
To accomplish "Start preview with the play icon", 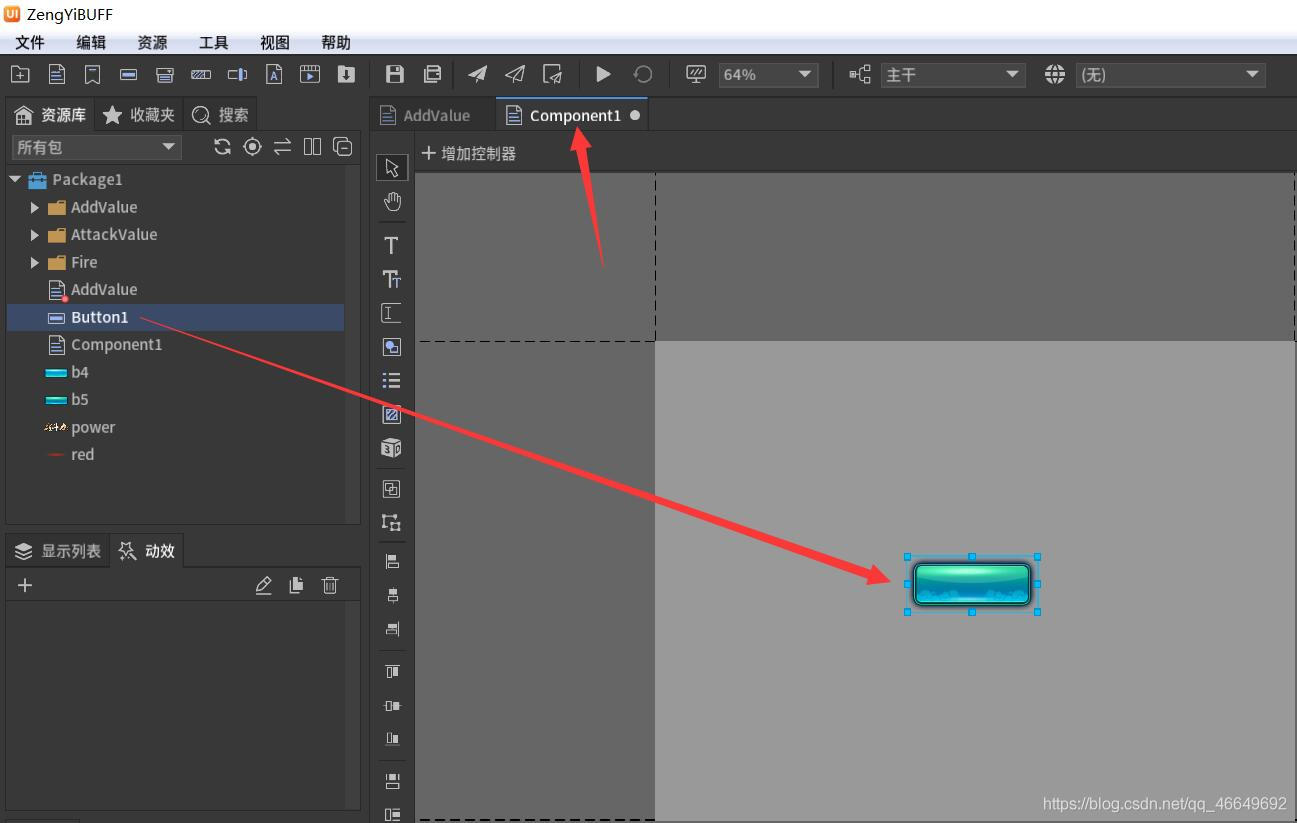I will pos(603,74).
